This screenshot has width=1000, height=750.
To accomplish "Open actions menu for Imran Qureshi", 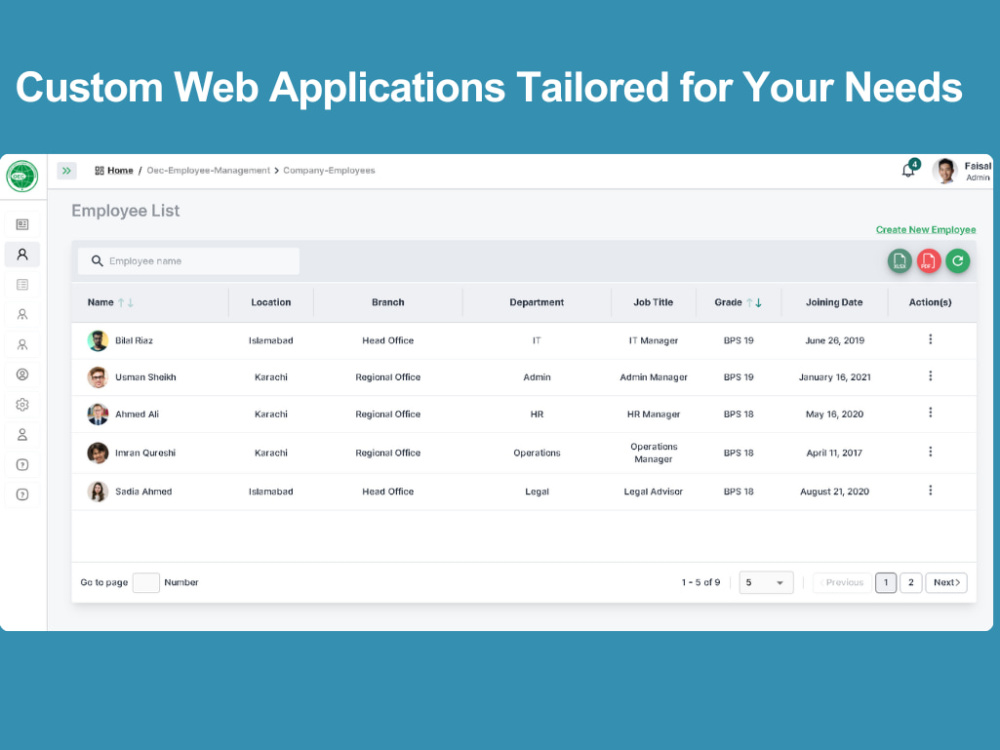I will [x=930, y=452].
